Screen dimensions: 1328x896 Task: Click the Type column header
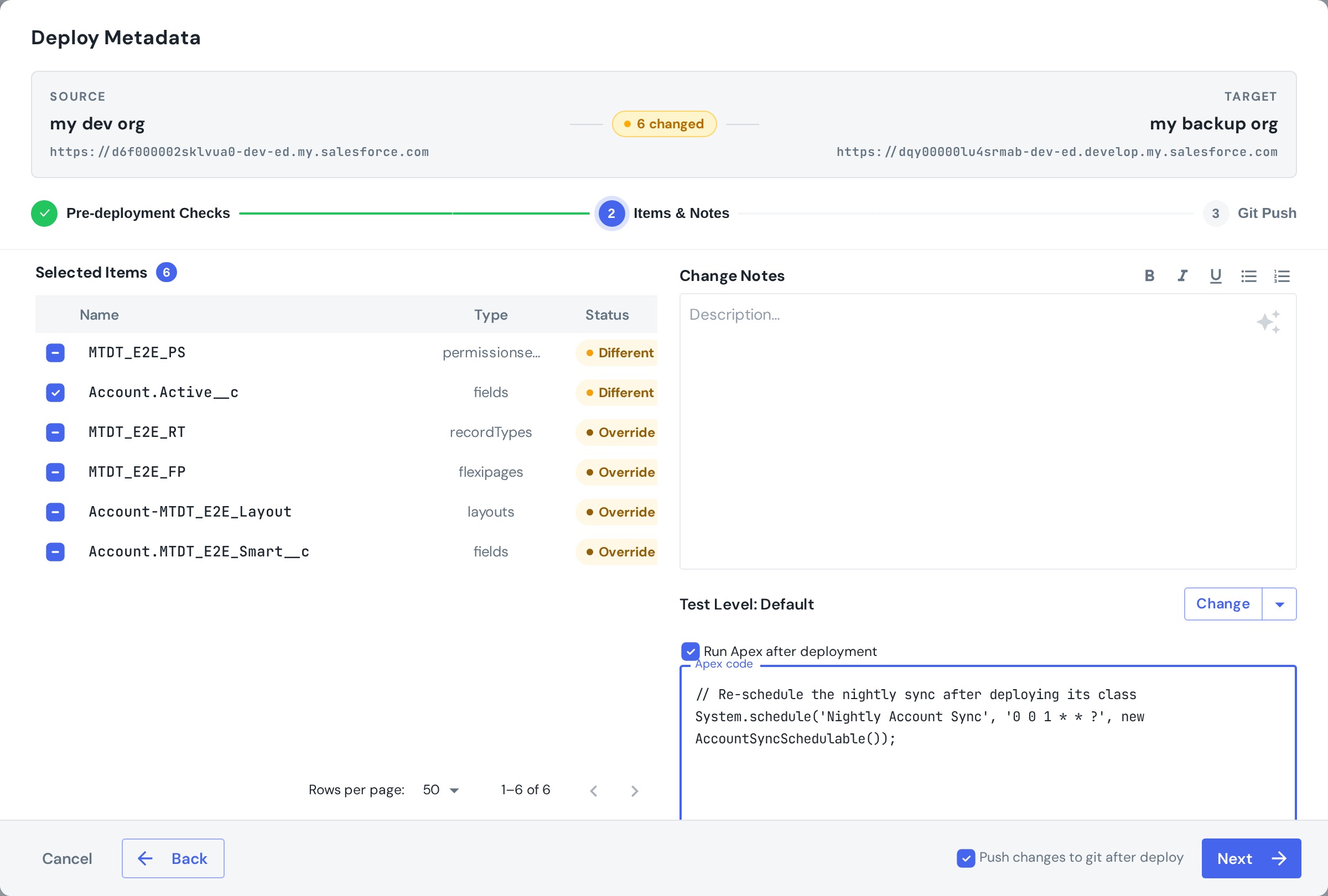tap(490, 315)
